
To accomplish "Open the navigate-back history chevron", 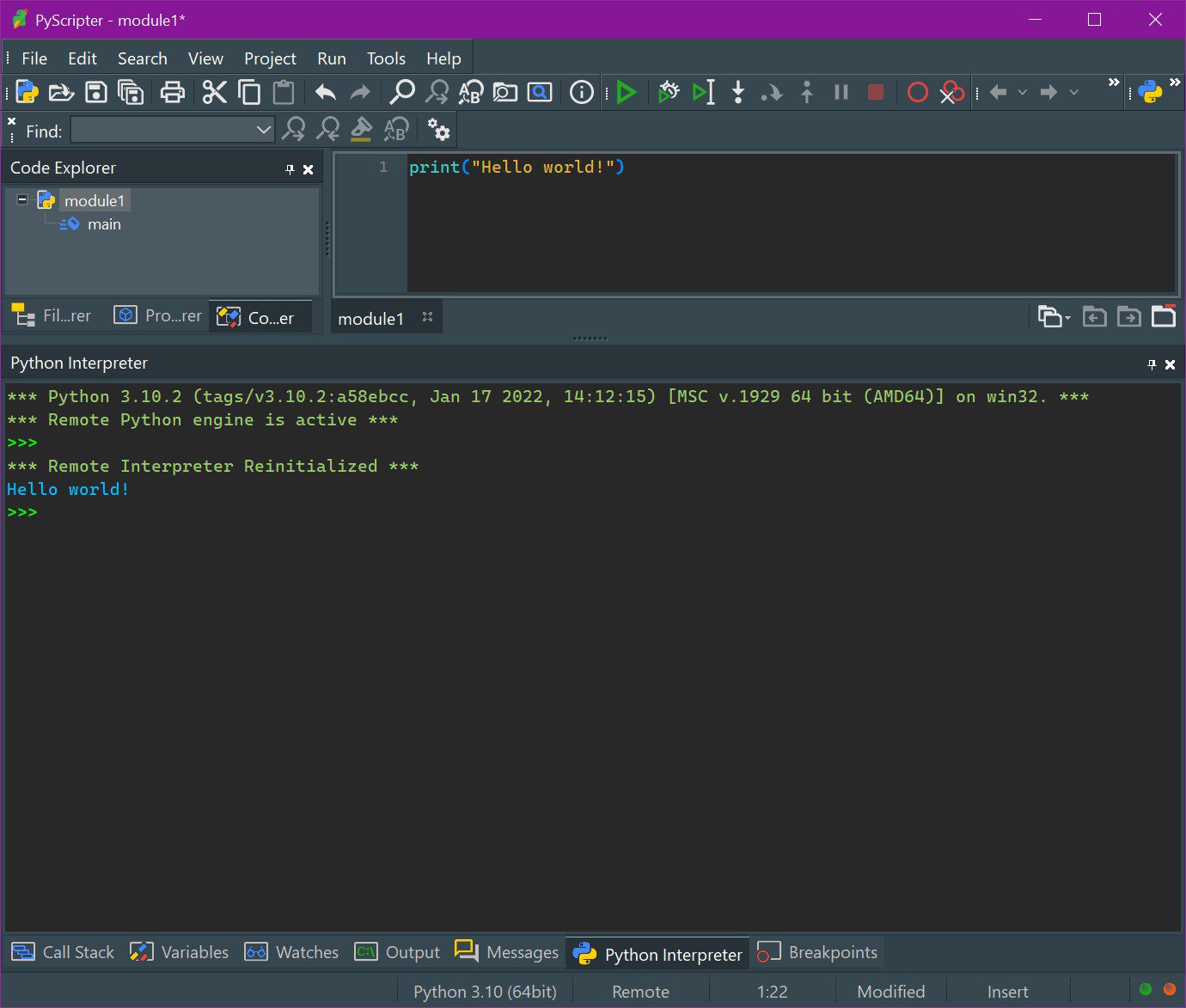I will point(1024,92).
